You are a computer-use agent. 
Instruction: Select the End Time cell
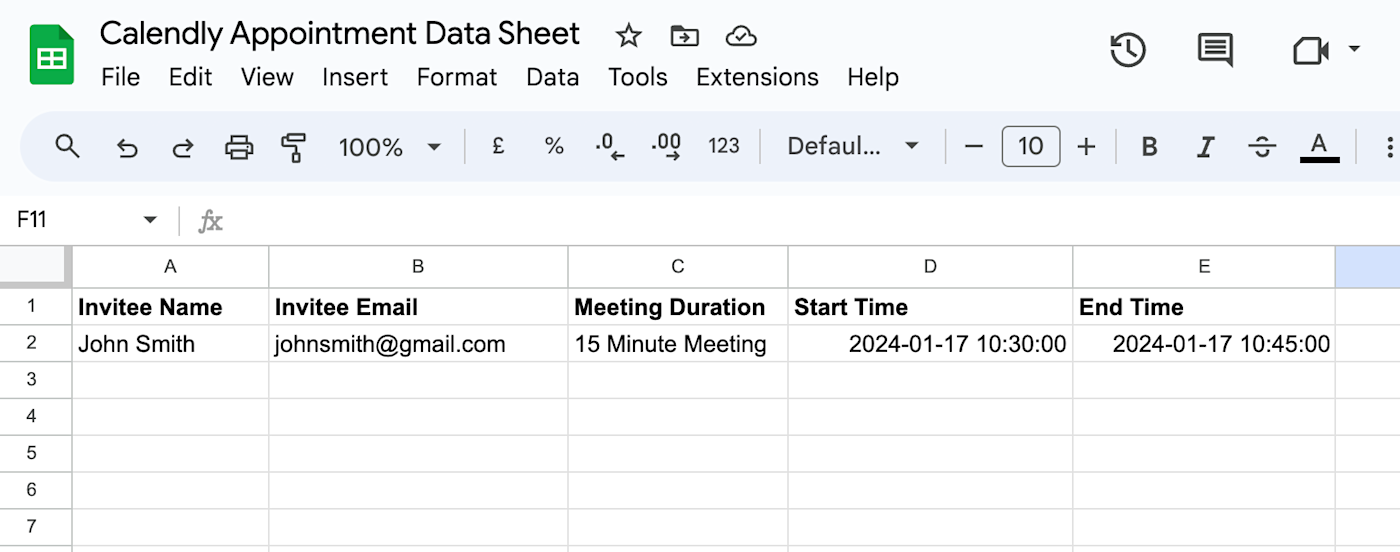[x=1204, y=306]
